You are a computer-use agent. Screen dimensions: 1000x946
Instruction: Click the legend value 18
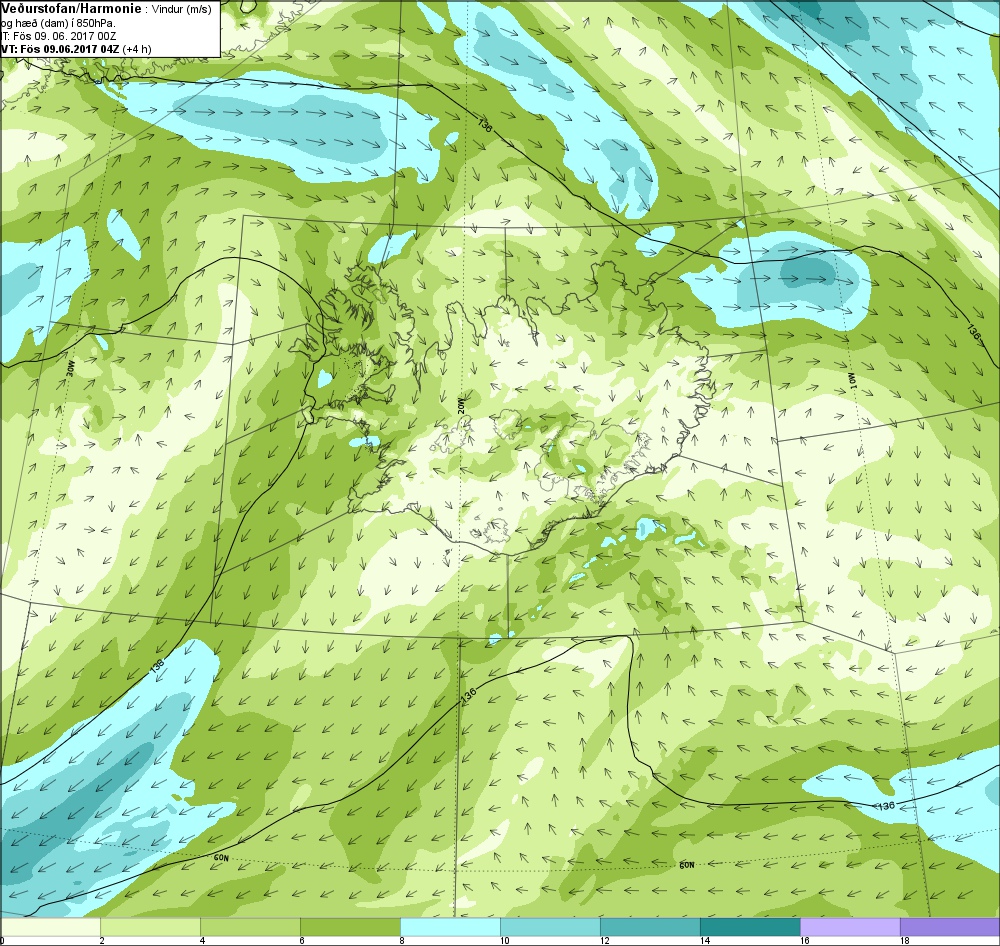point(904,940)
